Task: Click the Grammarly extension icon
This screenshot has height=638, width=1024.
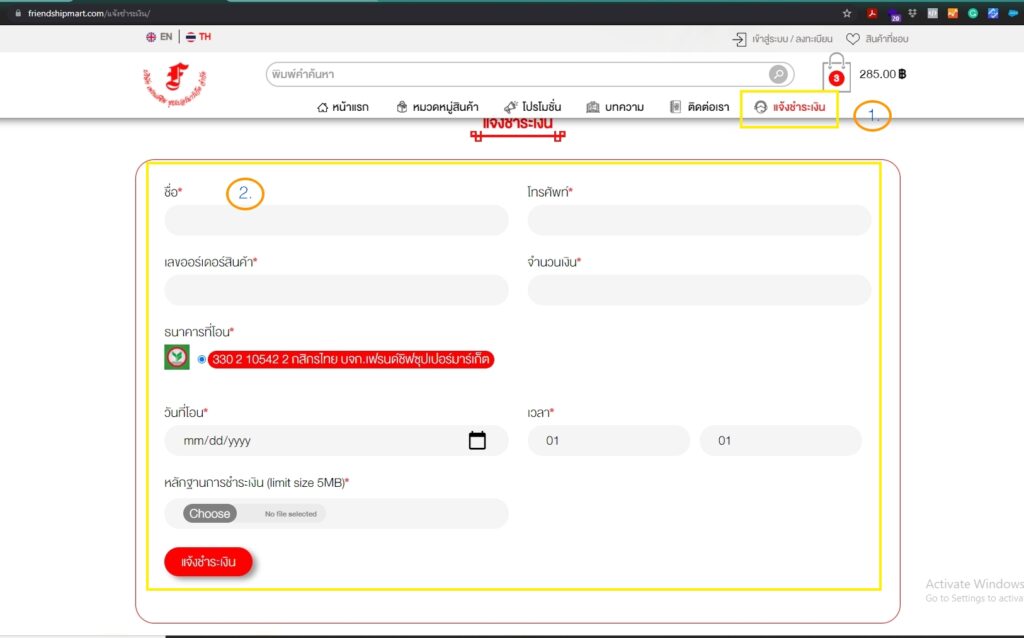Action: click(972, 13)
